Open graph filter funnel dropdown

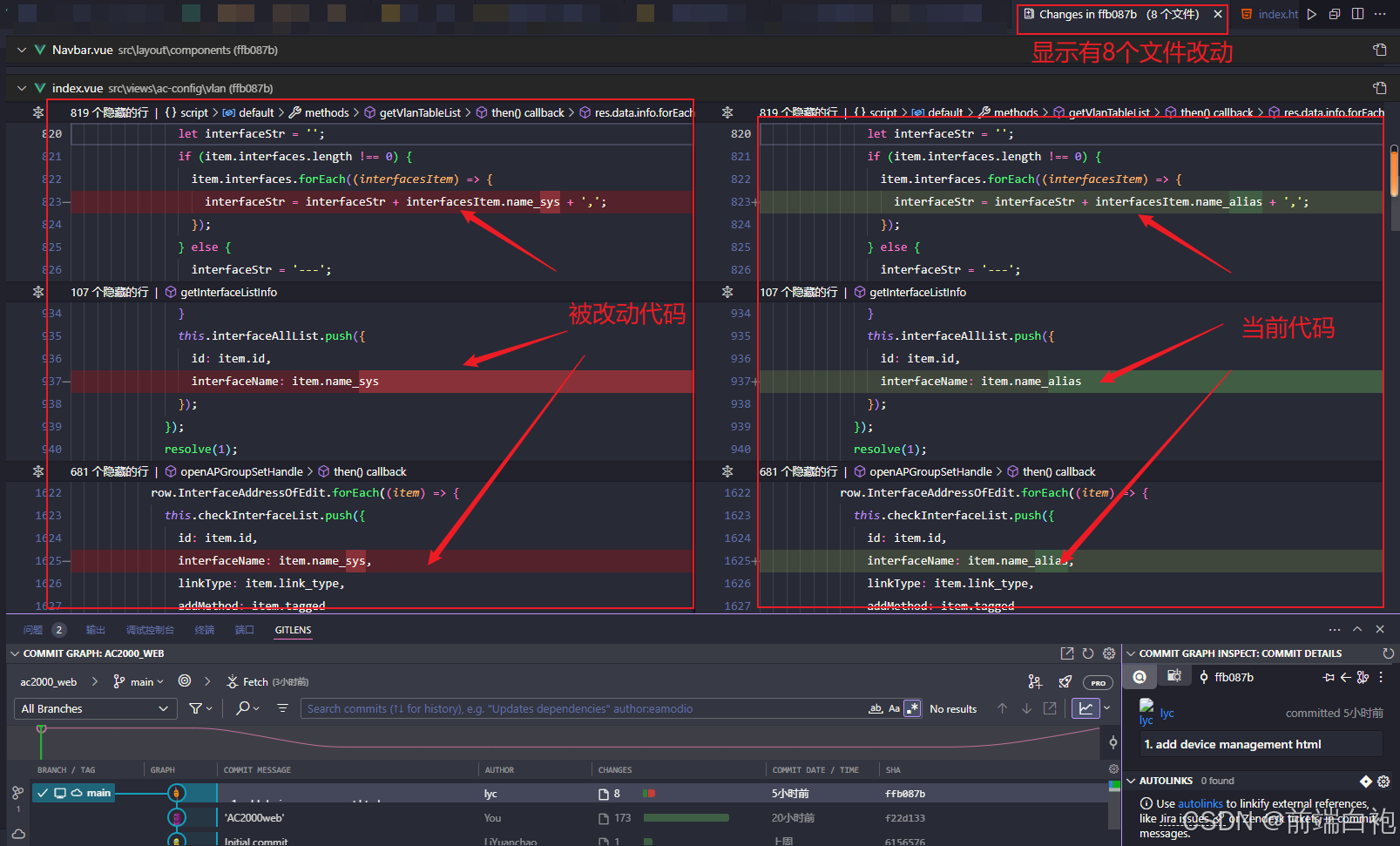[201, 708]
